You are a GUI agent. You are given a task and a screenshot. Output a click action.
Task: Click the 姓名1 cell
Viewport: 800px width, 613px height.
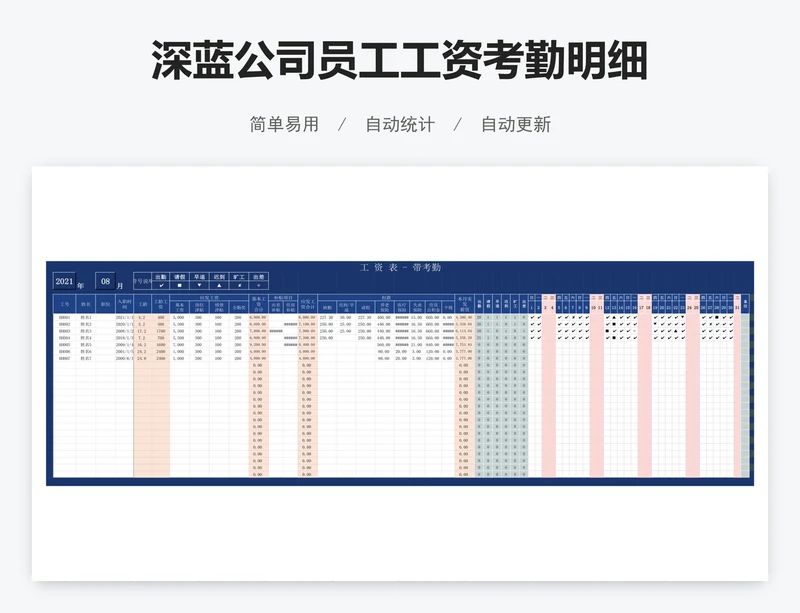[x=86, y=317]
